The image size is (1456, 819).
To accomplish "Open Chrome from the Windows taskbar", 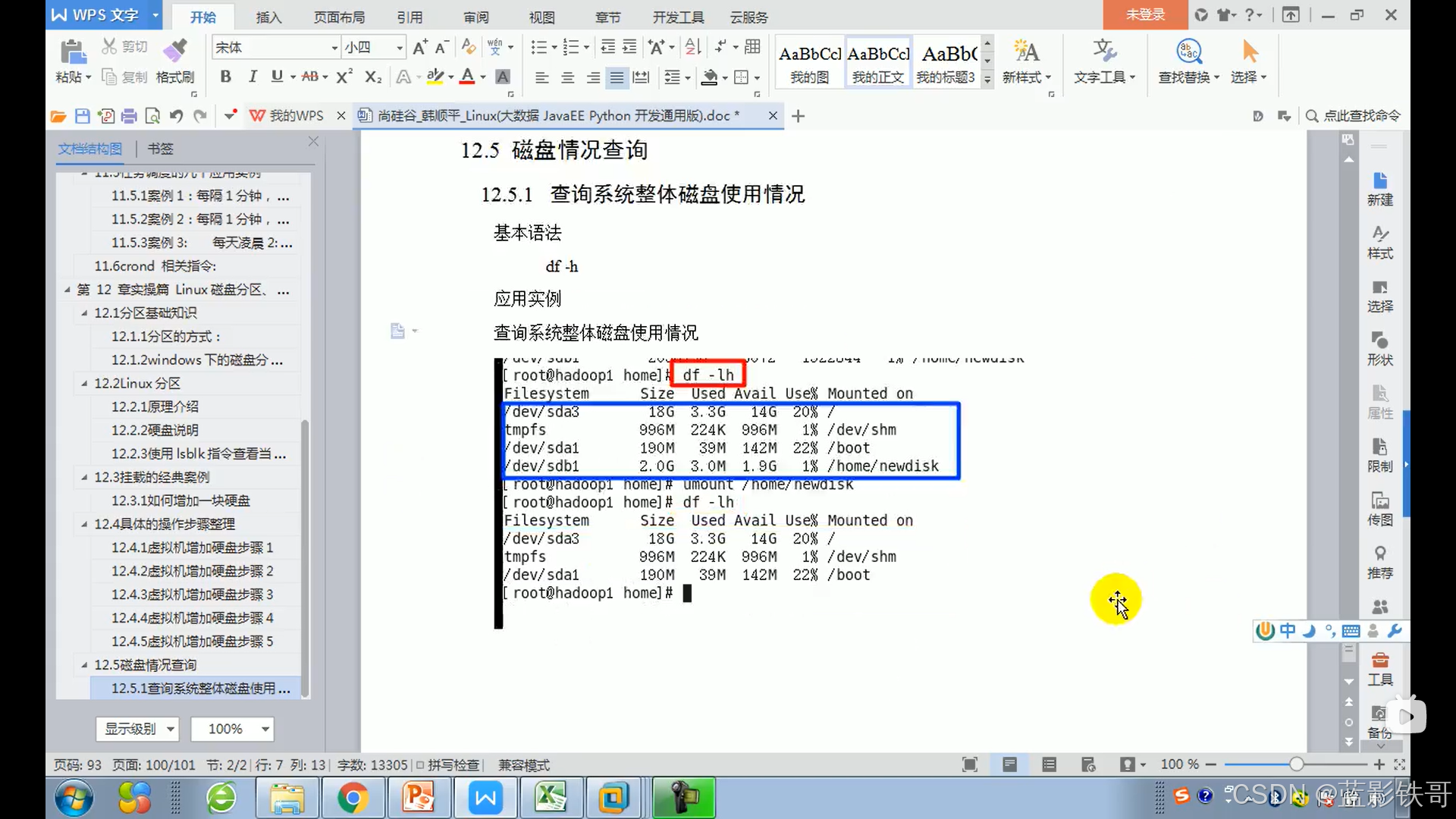I will (353, 798).
